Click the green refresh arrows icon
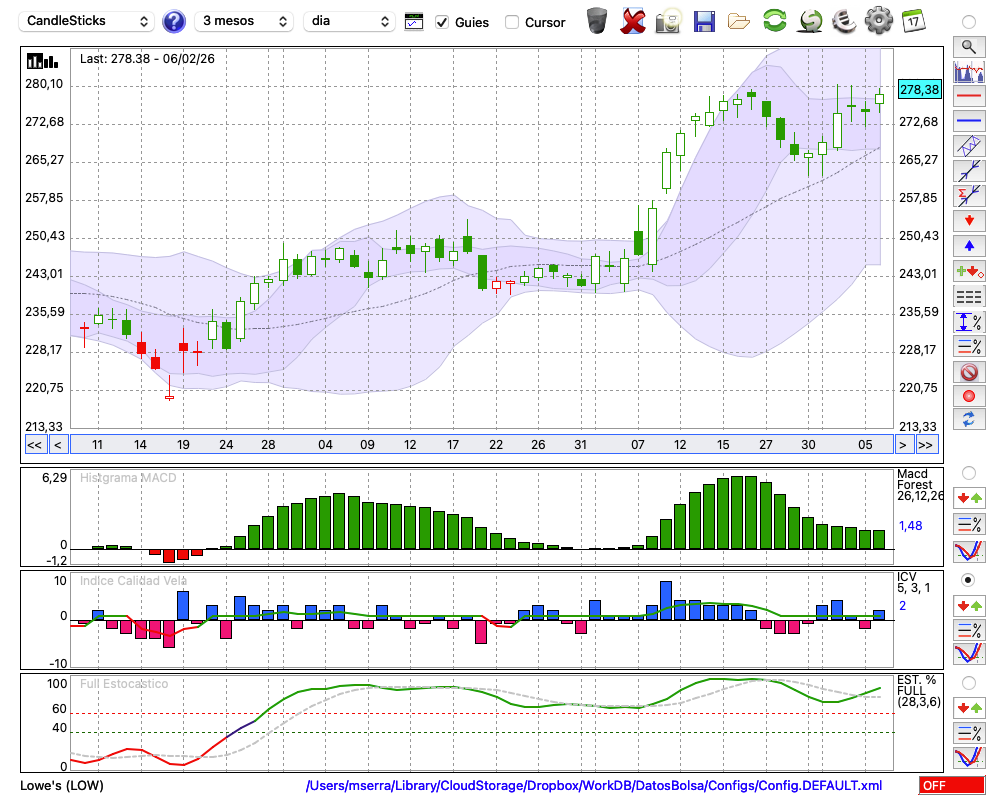Viewport: 1000px width, 800px height. click(774, 21)
